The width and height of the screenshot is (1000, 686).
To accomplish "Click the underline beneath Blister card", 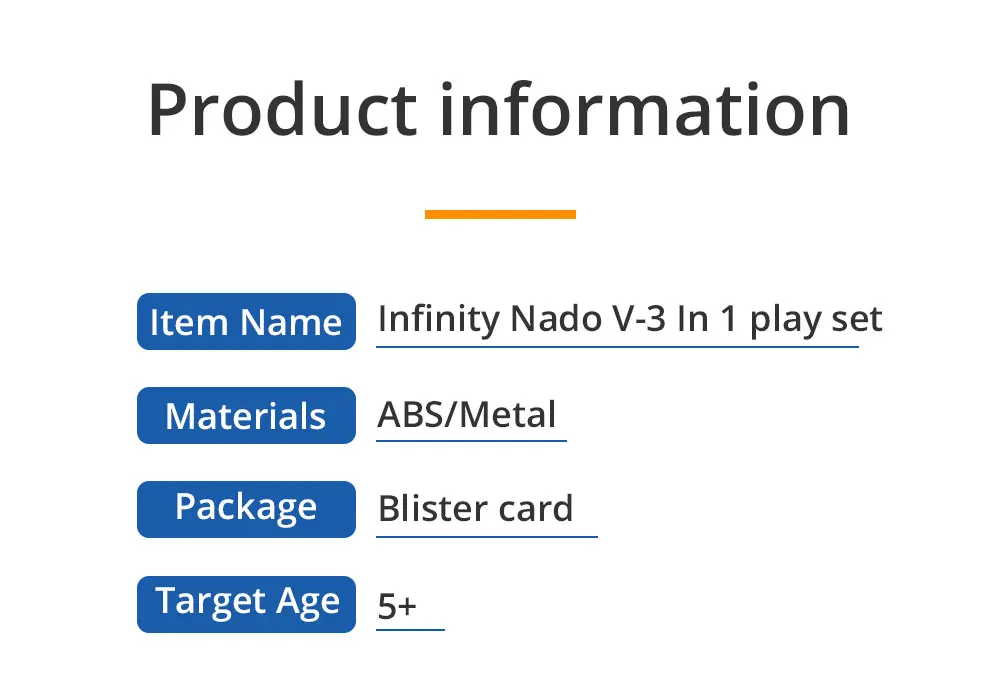I will coord(487,536).
